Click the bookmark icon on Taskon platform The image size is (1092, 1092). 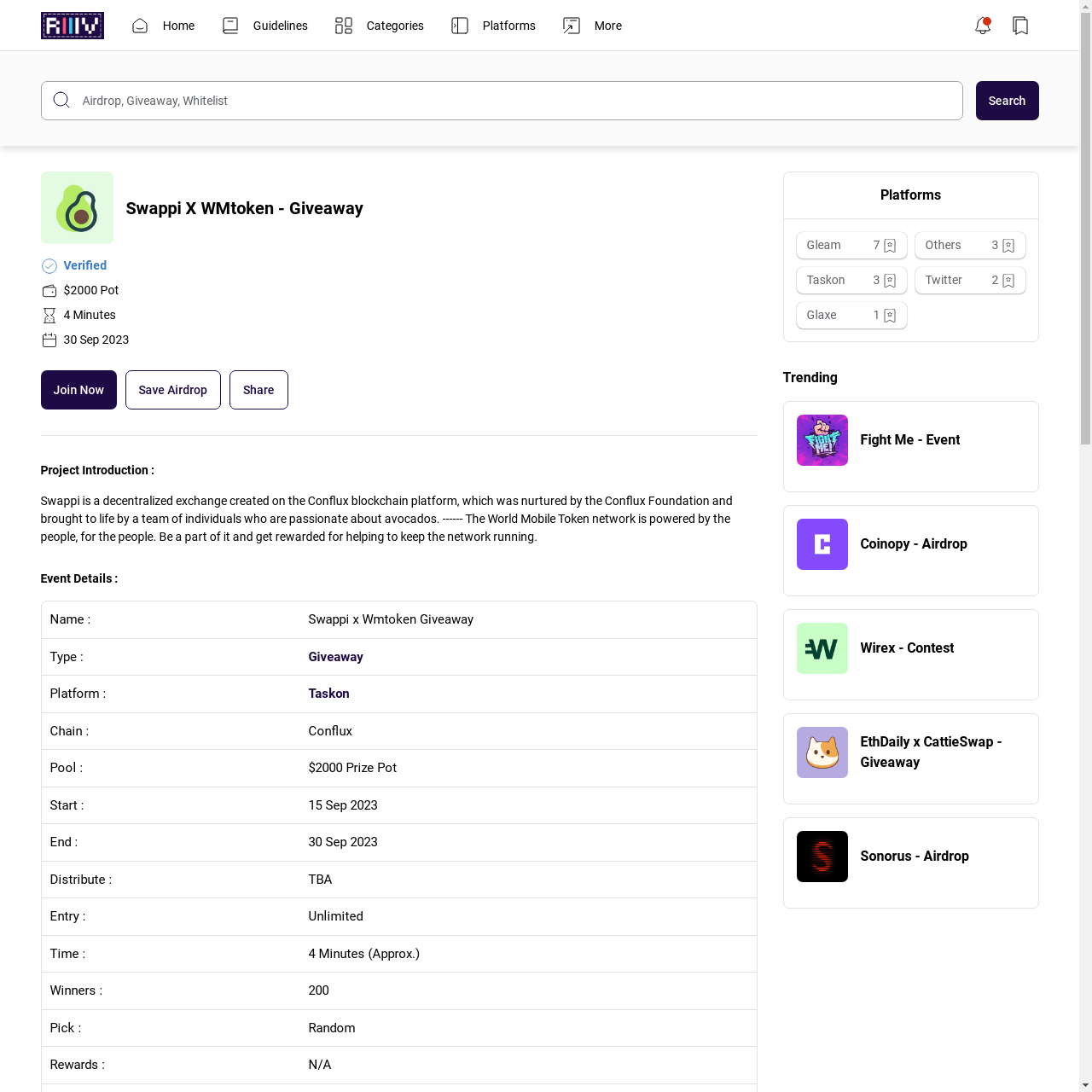point(890,281)
